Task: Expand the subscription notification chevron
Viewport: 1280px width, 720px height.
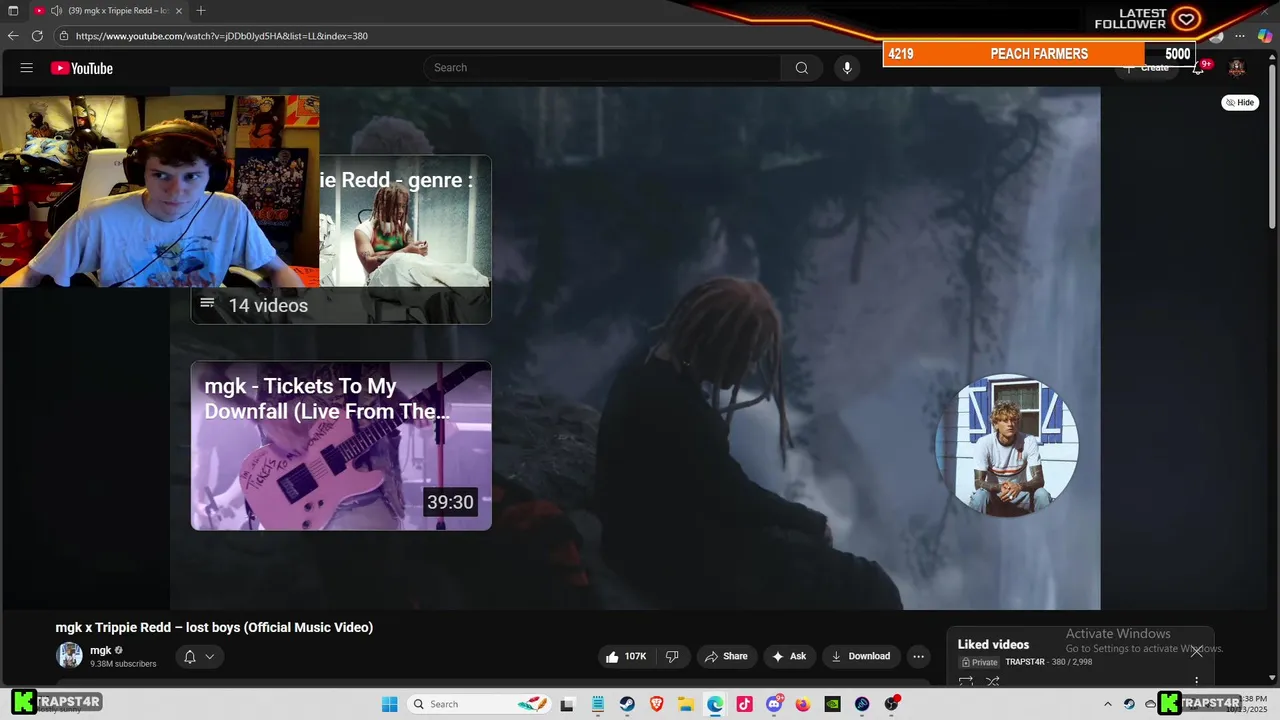Action: pyautogui.click(x=210, y=657)
